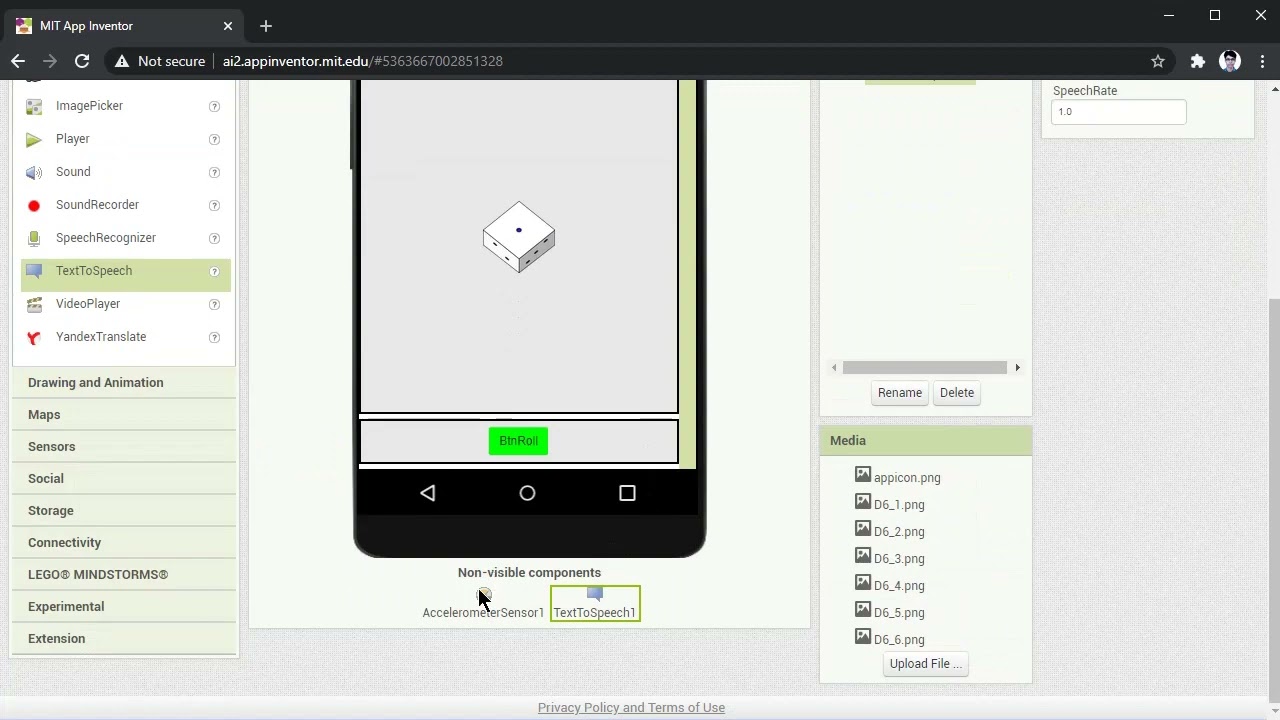The width and height of the screenshot is (1280, 720).
Task: Select the ImagePicker palette icon
Action: point(34,106)
